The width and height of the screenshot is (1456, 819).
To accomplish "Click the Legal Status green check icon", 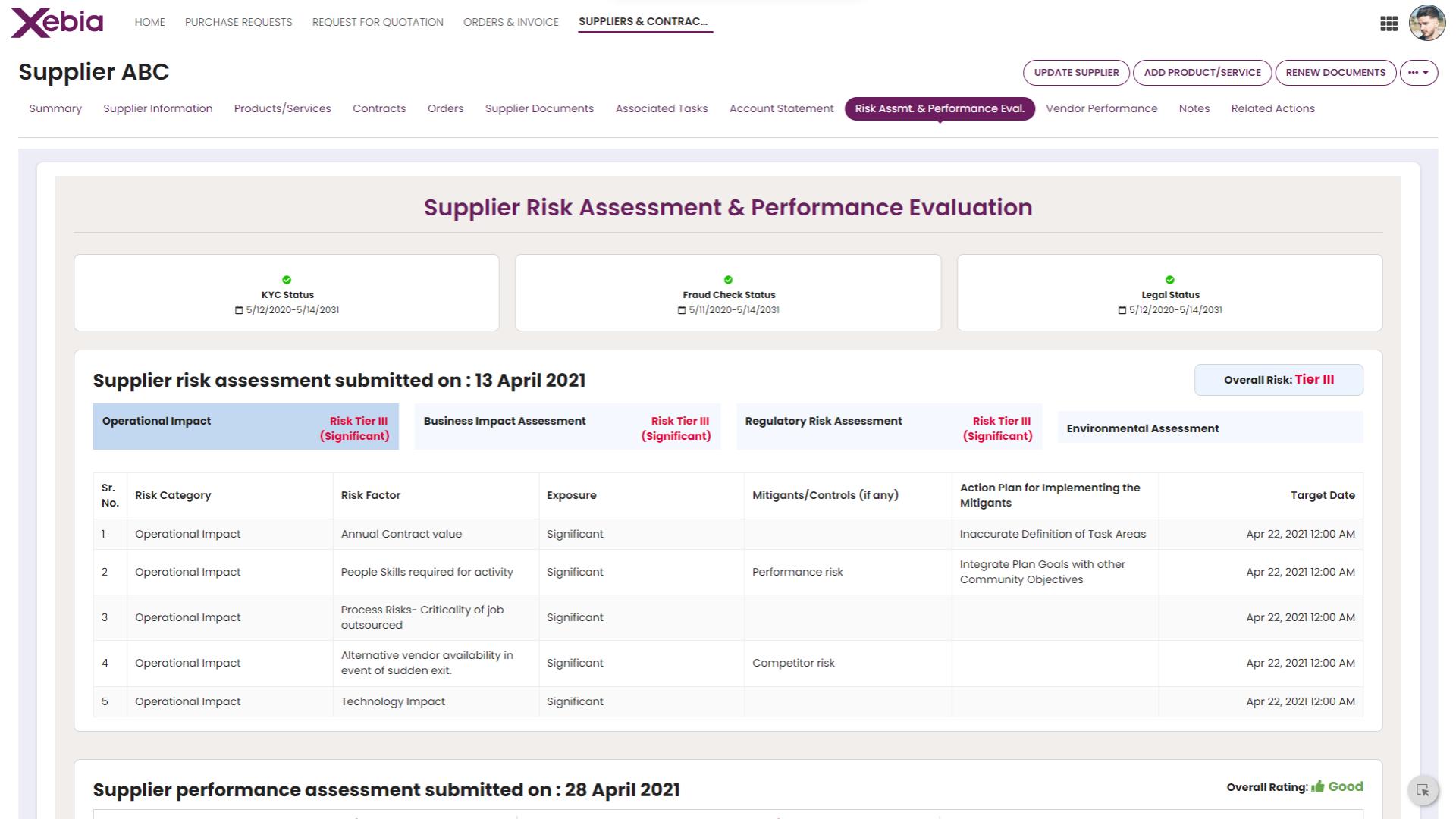I will (1169, 280).
